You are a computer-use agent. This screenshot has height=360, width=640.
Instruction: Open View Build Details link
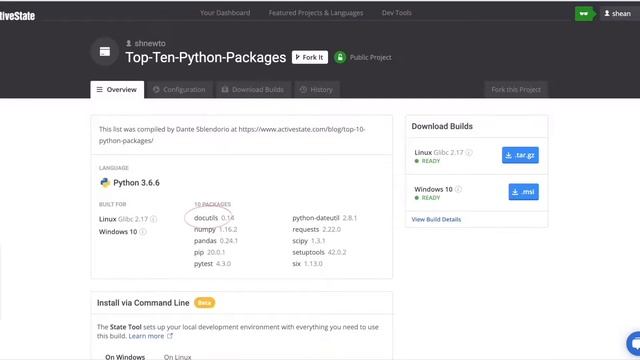click(436, 220)
